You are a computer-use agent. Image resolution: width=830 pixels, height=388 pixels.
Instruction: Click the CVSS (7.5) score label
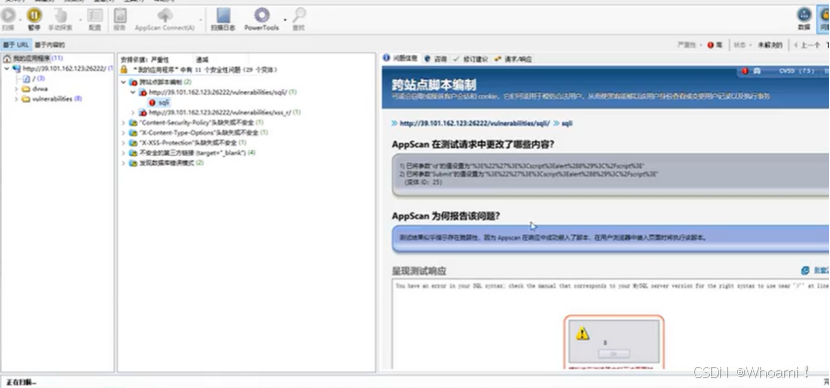click(796, 71)
